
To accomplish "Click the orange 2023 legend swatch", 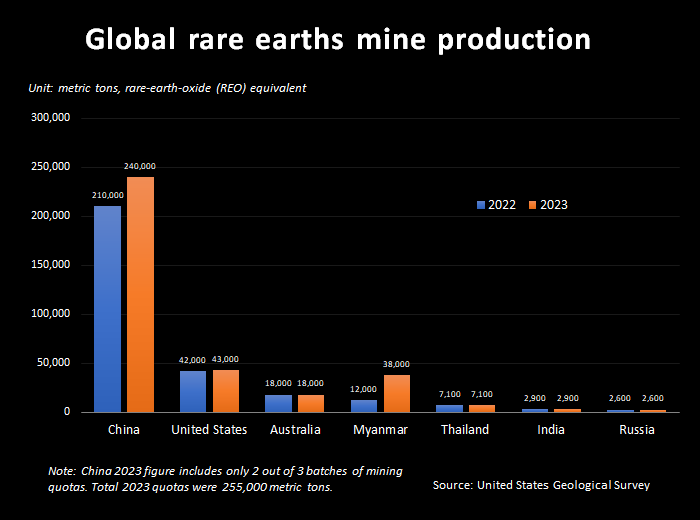I will [532, 205].
